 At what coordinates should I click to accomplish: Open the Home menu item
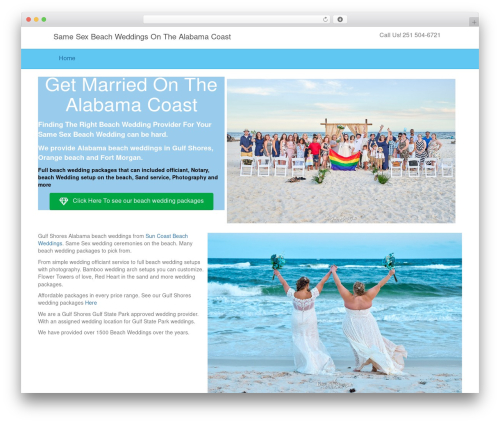(67, 58)
